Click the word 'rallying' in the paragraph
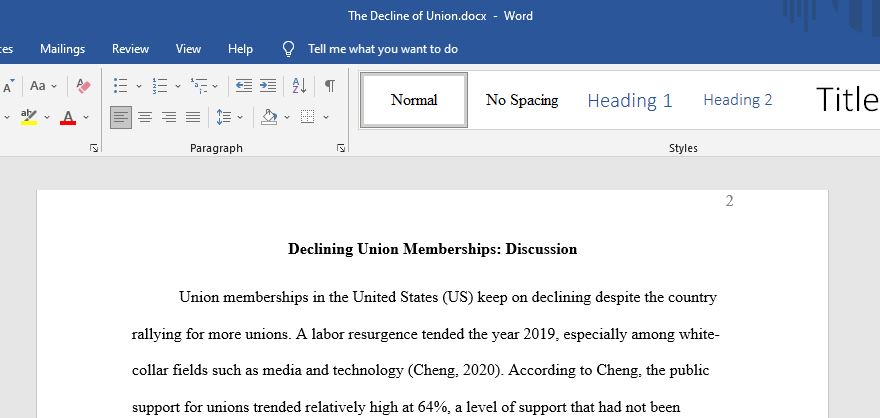880x418 pixels. [155, 335]
